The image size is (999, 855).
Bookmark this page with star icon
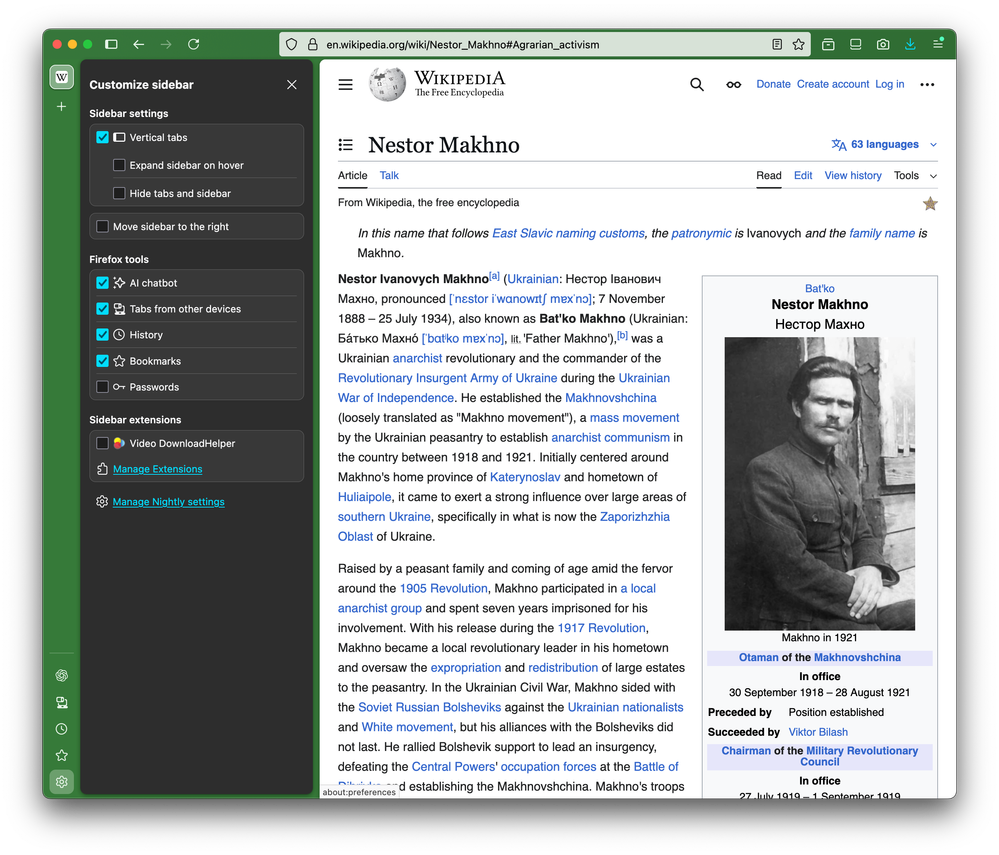click(798, 44)
